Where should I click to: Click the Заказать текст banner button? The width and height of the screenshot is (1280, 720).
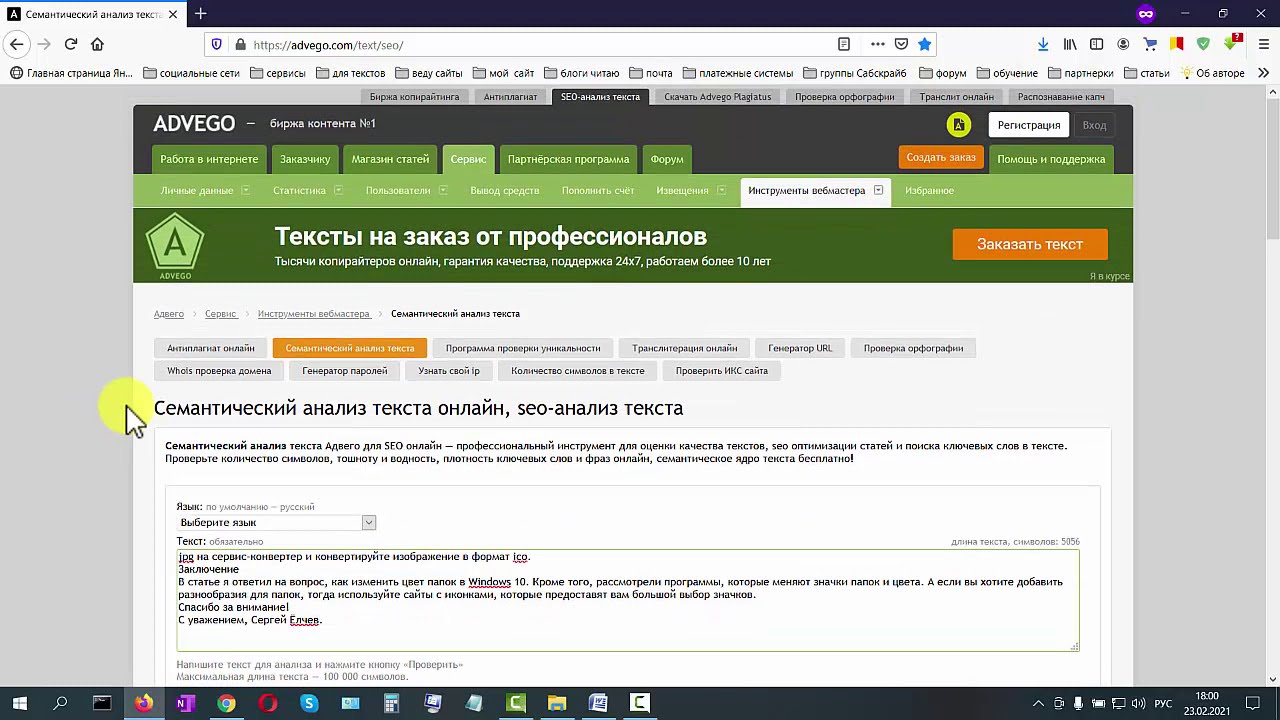coord(1030,244)
